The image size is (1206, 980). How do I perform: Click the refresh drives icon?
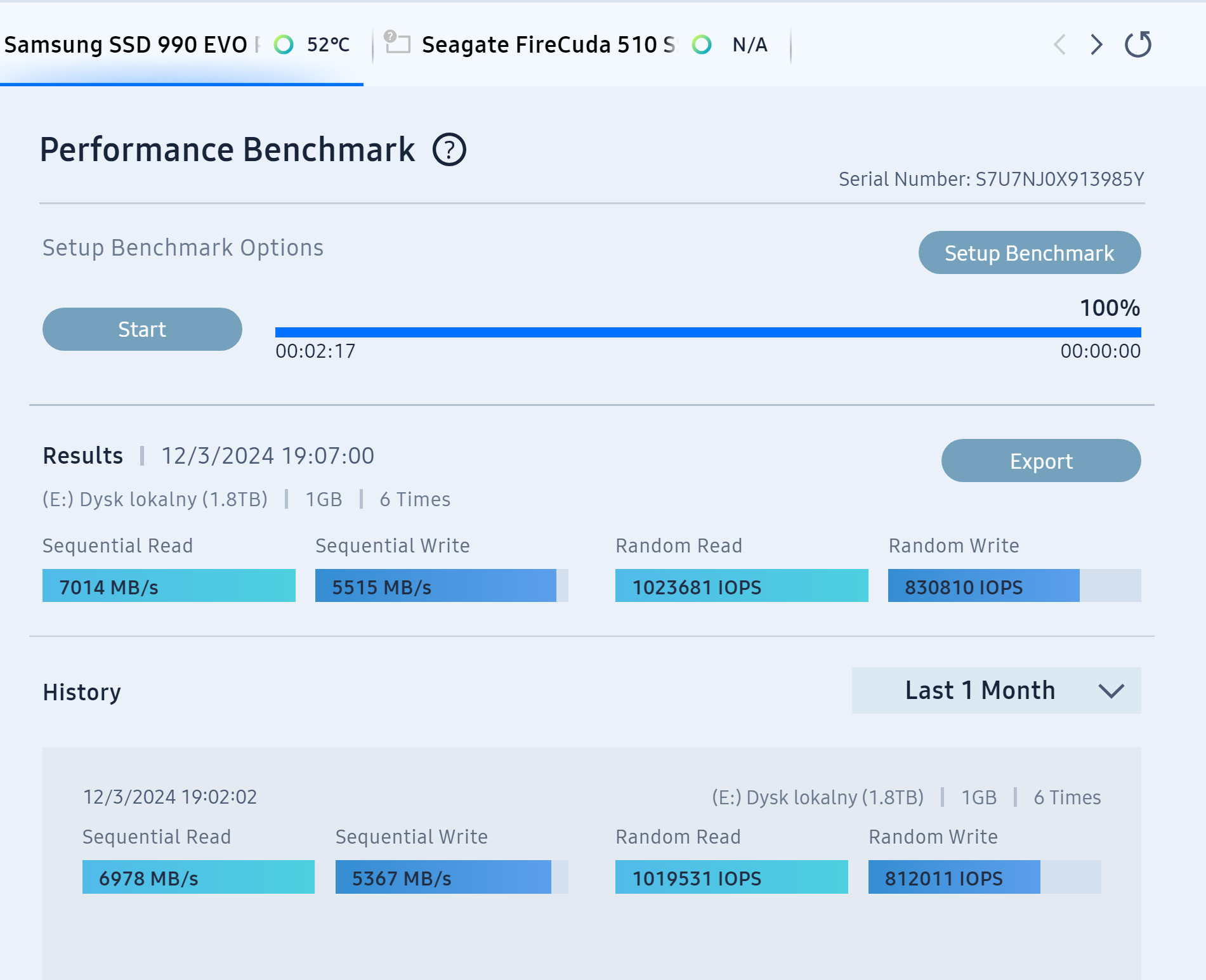tap(1138, 44)
